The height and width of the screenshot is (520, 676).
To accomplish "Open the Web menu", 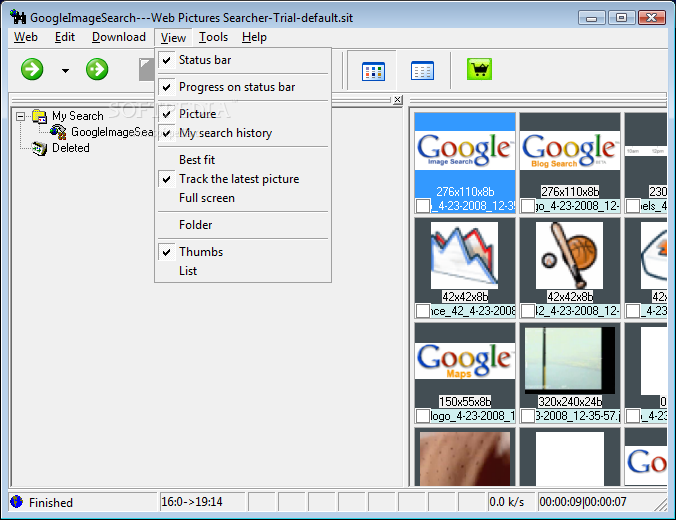I will tap(26, 37).
